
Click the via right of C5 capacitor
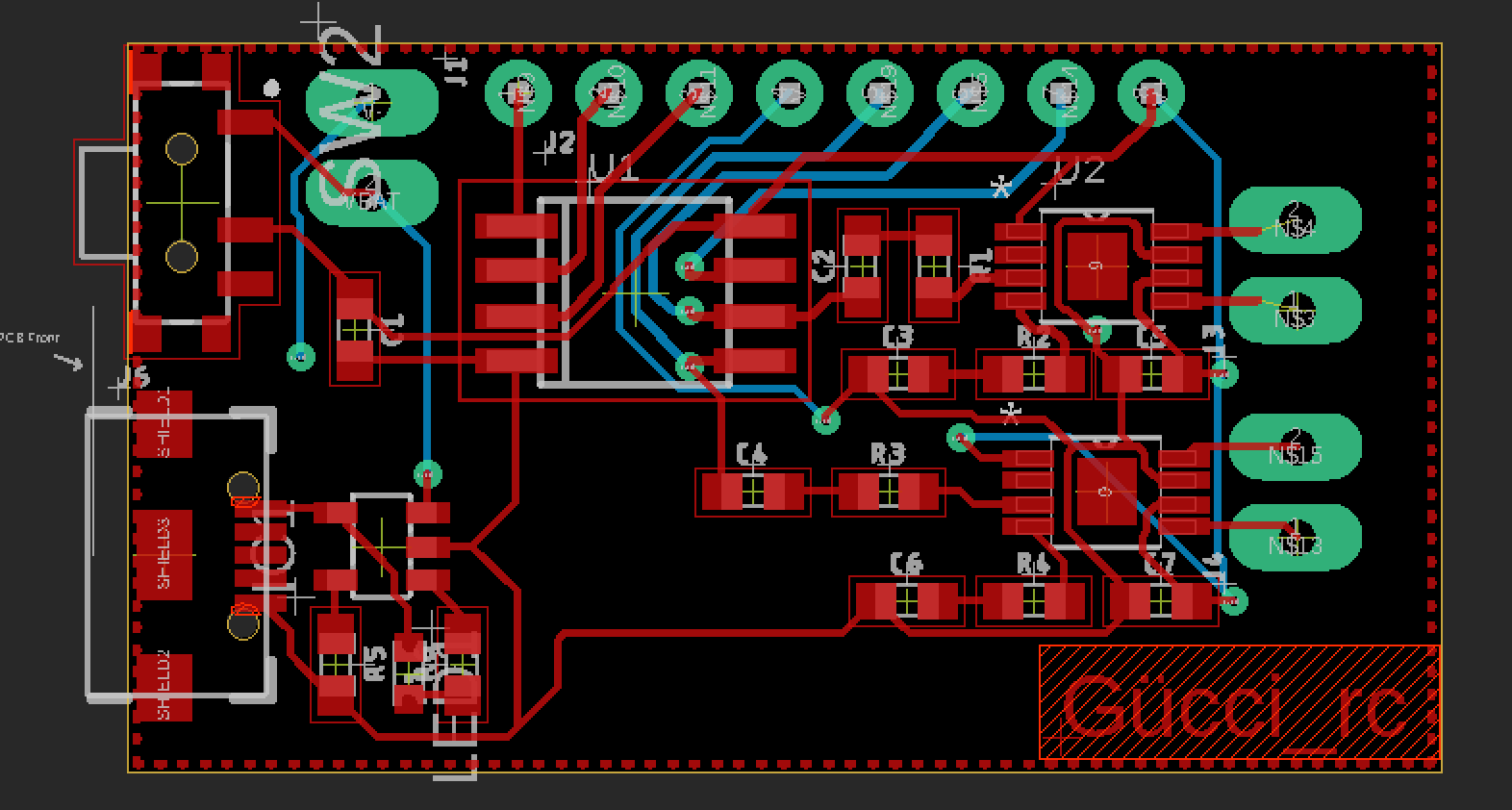pyautogui.click(x=1223, y=374)
